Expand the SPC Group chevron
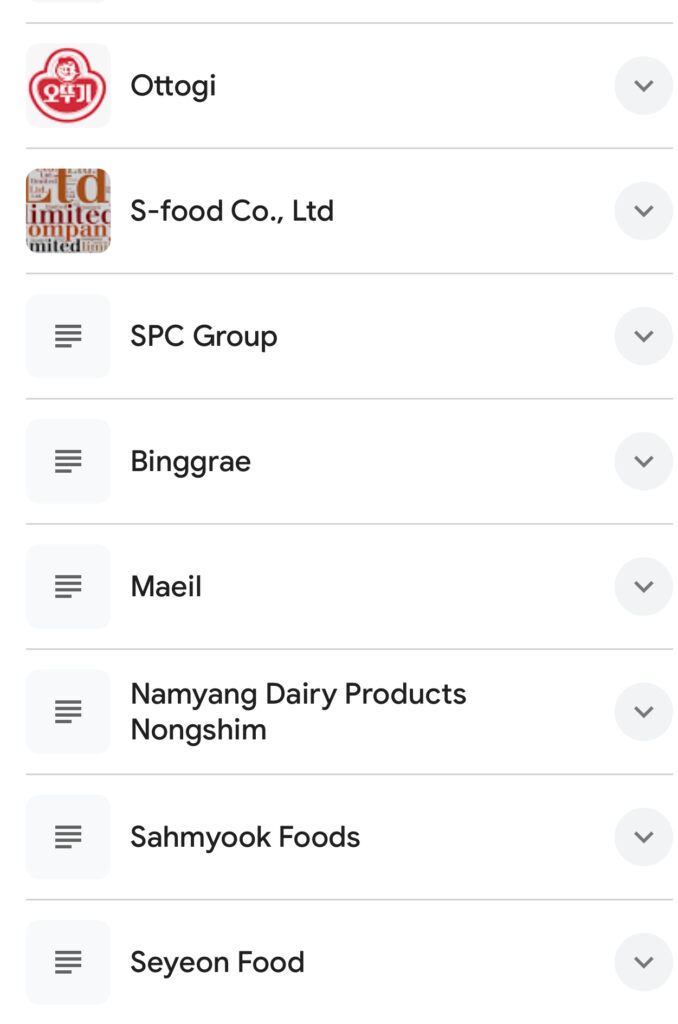The width and height of the screenshot is (678, 1024). tap(643, 336)
